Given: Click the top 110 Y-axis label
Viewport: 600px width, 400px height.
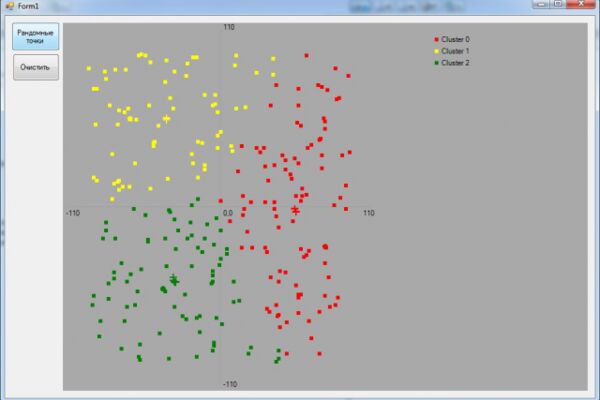Looking at the screenshot, I should (x=229, y=27).
